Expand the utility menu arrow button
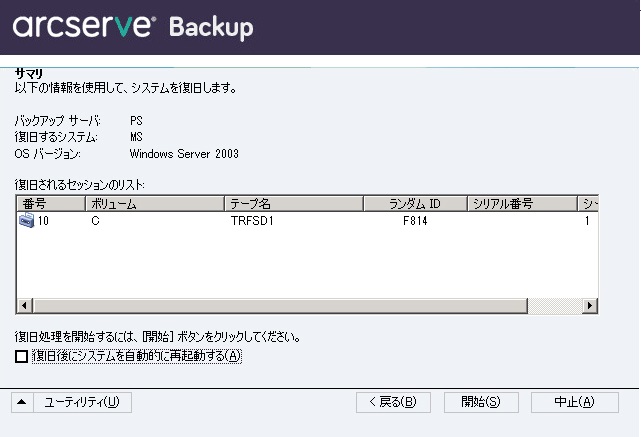Screen dimensions: 641x437 (22, 402)
